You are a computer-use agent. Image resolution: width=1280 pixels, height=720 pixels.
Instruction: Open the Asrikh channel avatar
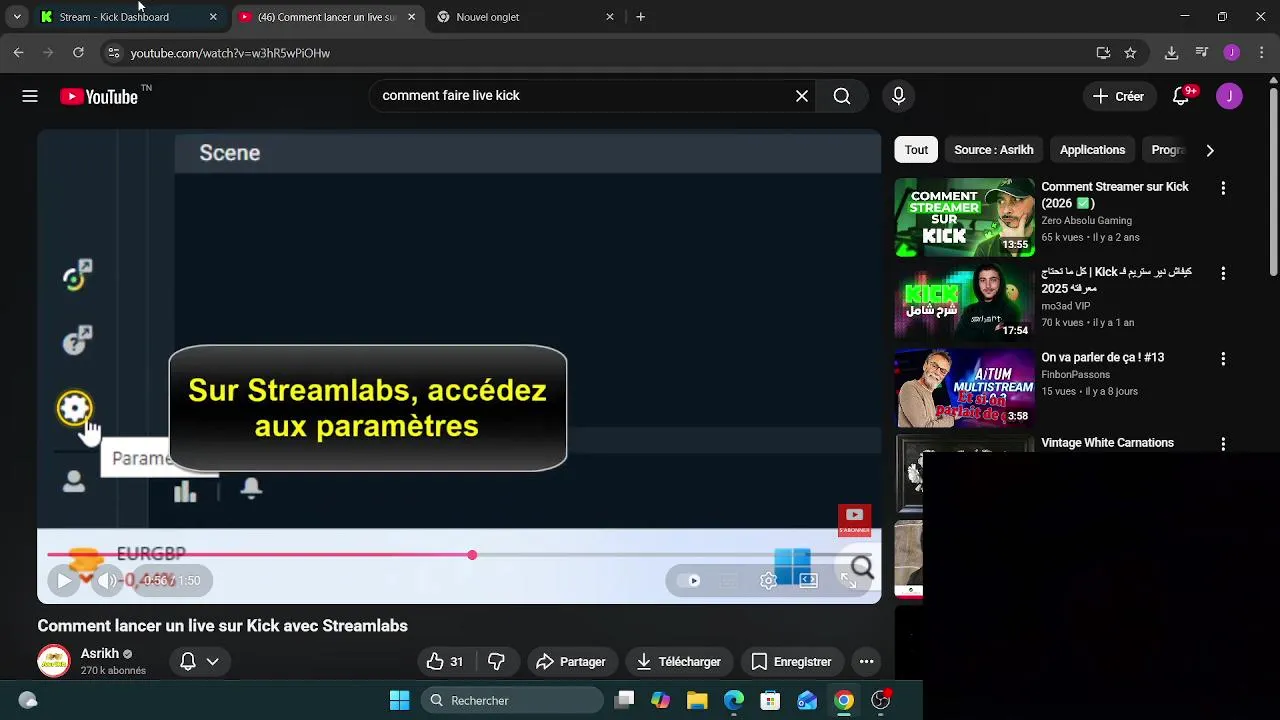coord(54,662)
